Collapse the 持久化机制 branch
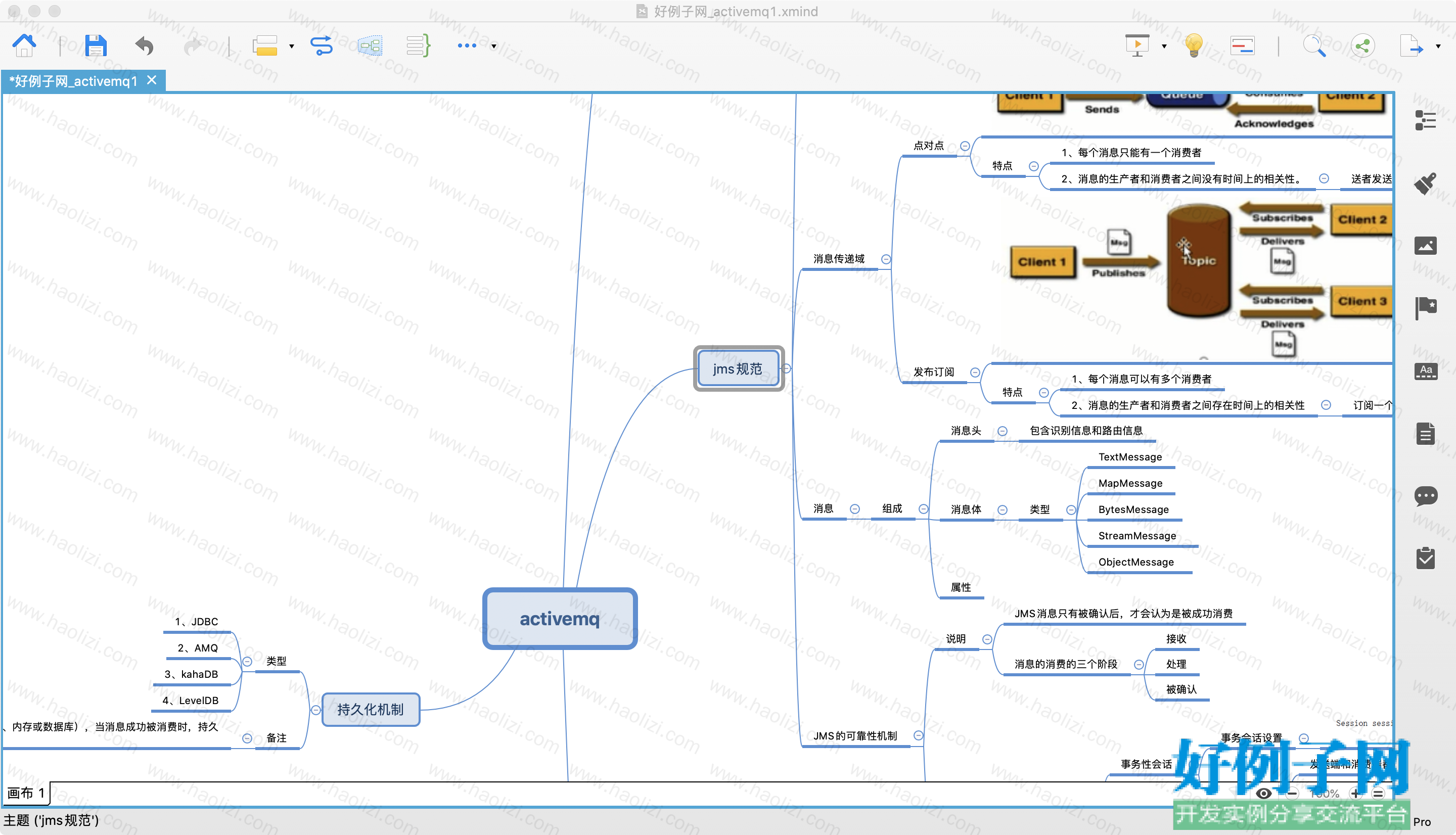This screenshot has height=835, width=1456. point(315,711)
